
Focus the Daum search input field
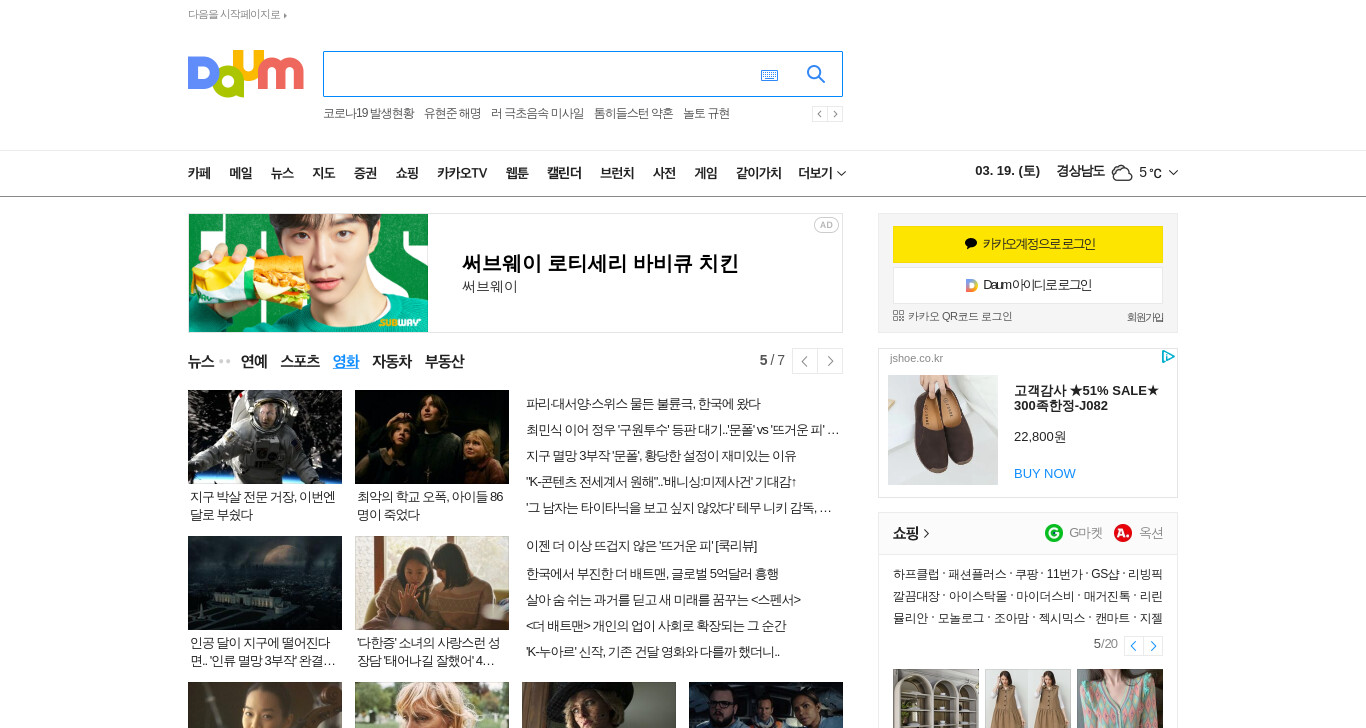click(x=540, y=74)
